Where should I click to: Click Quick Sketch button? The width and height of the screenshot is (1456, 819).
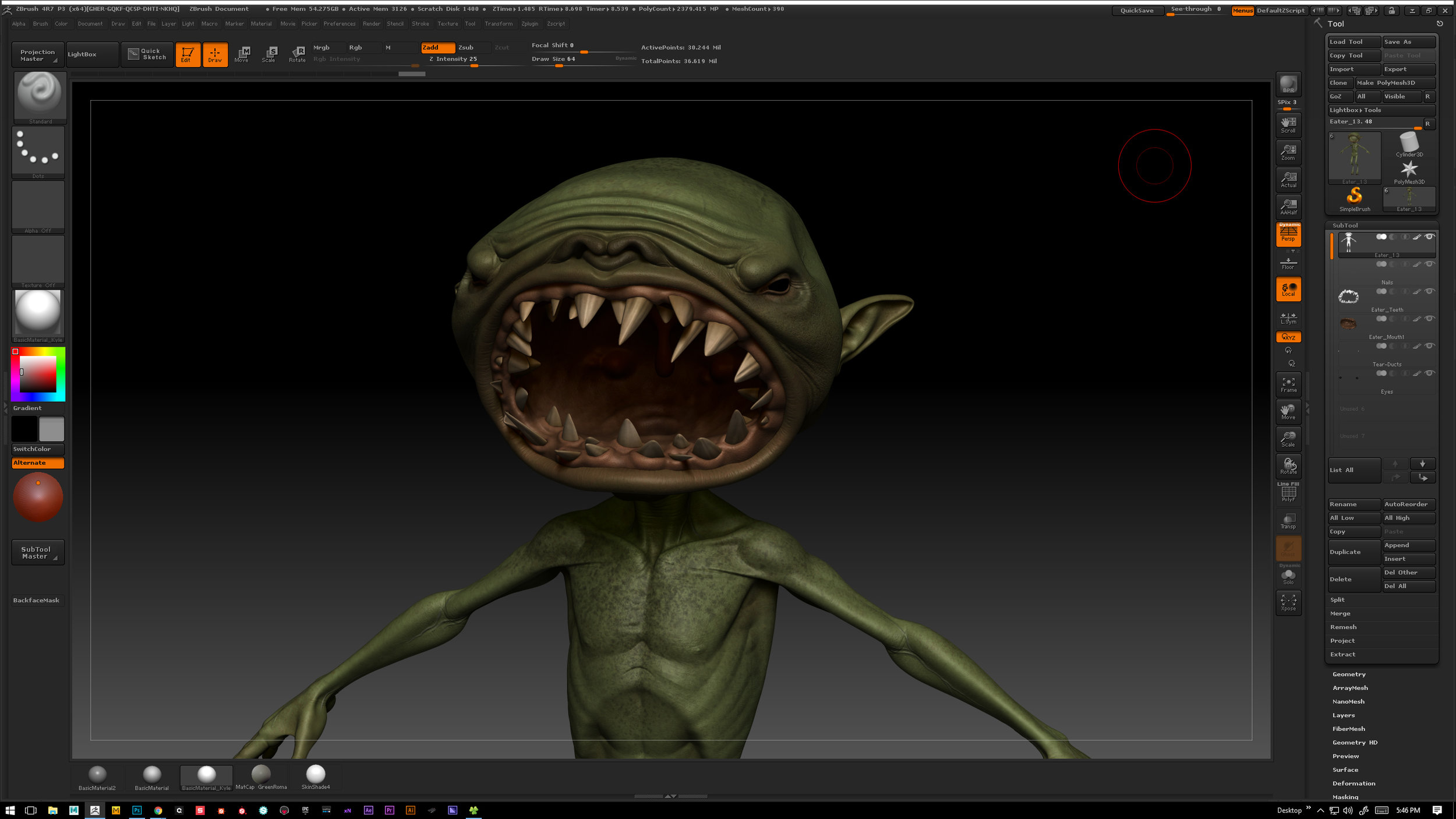click(x=148, y=55)
